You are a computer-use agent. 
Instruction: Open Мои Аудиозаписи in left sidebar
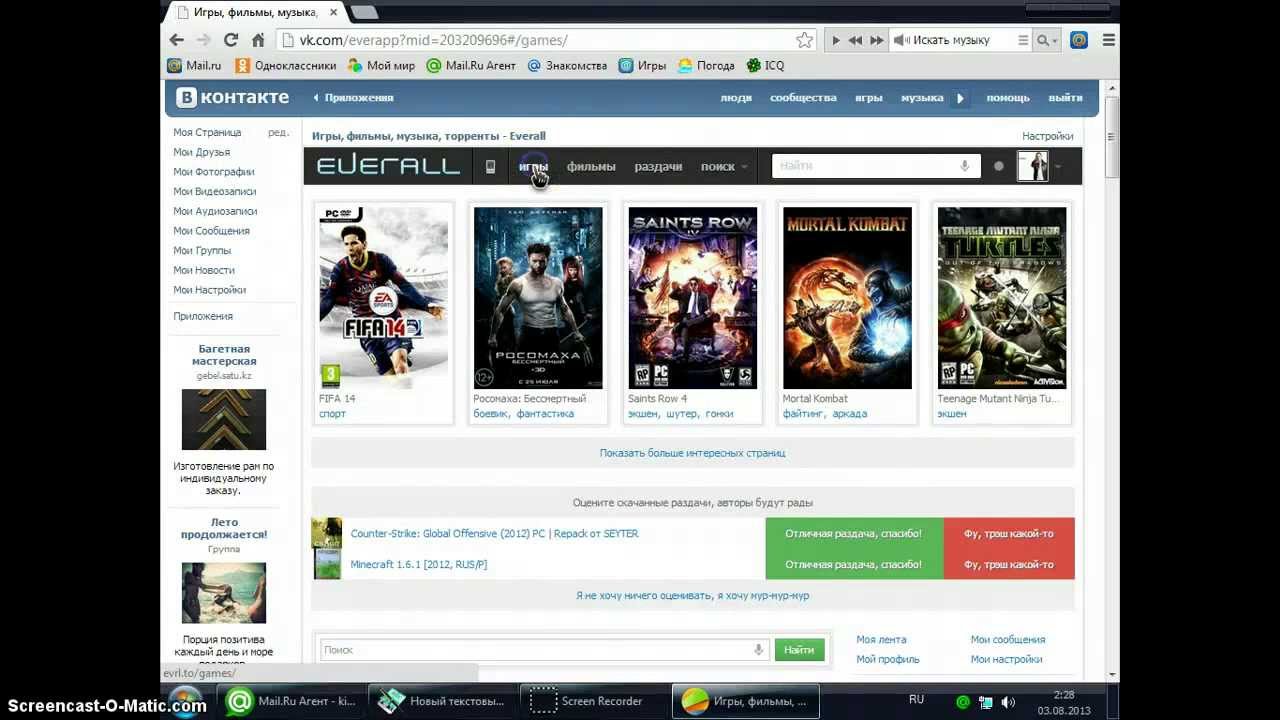point(215,211)
